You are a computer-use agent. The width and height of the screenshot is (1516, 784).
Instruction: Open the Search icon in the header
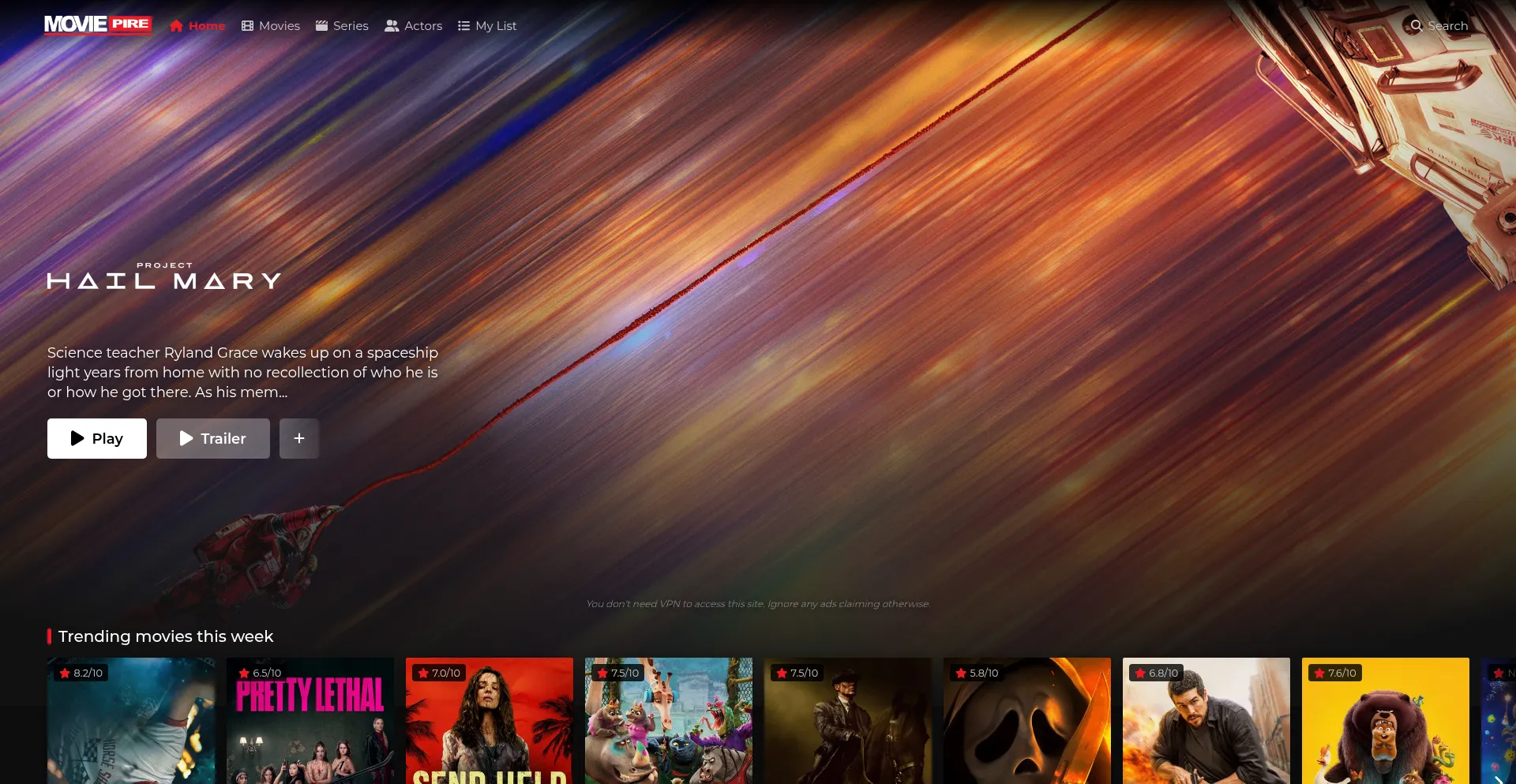[1417, 26]
